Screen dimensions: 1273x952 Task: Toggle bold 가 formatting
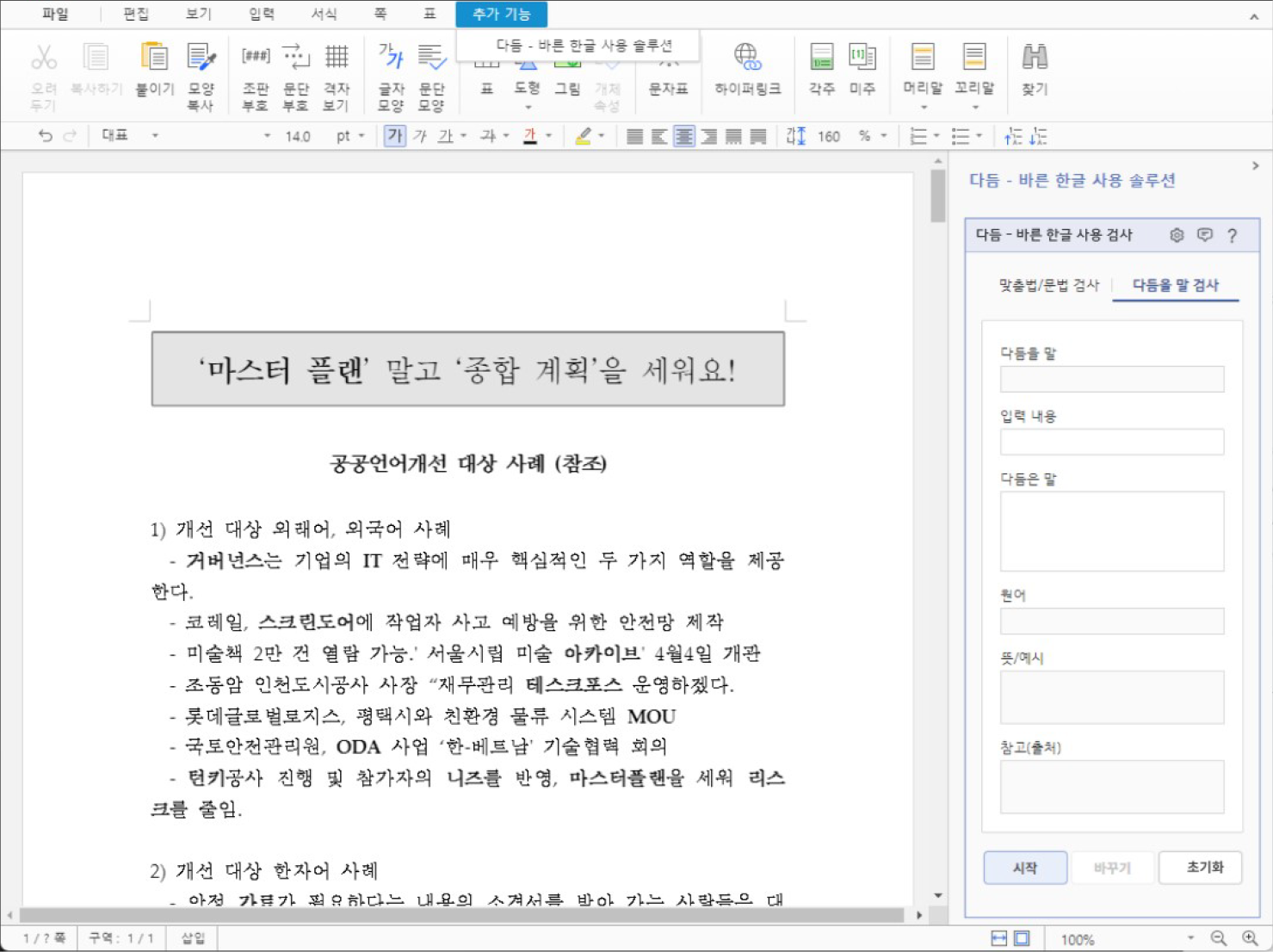[394, 136]
